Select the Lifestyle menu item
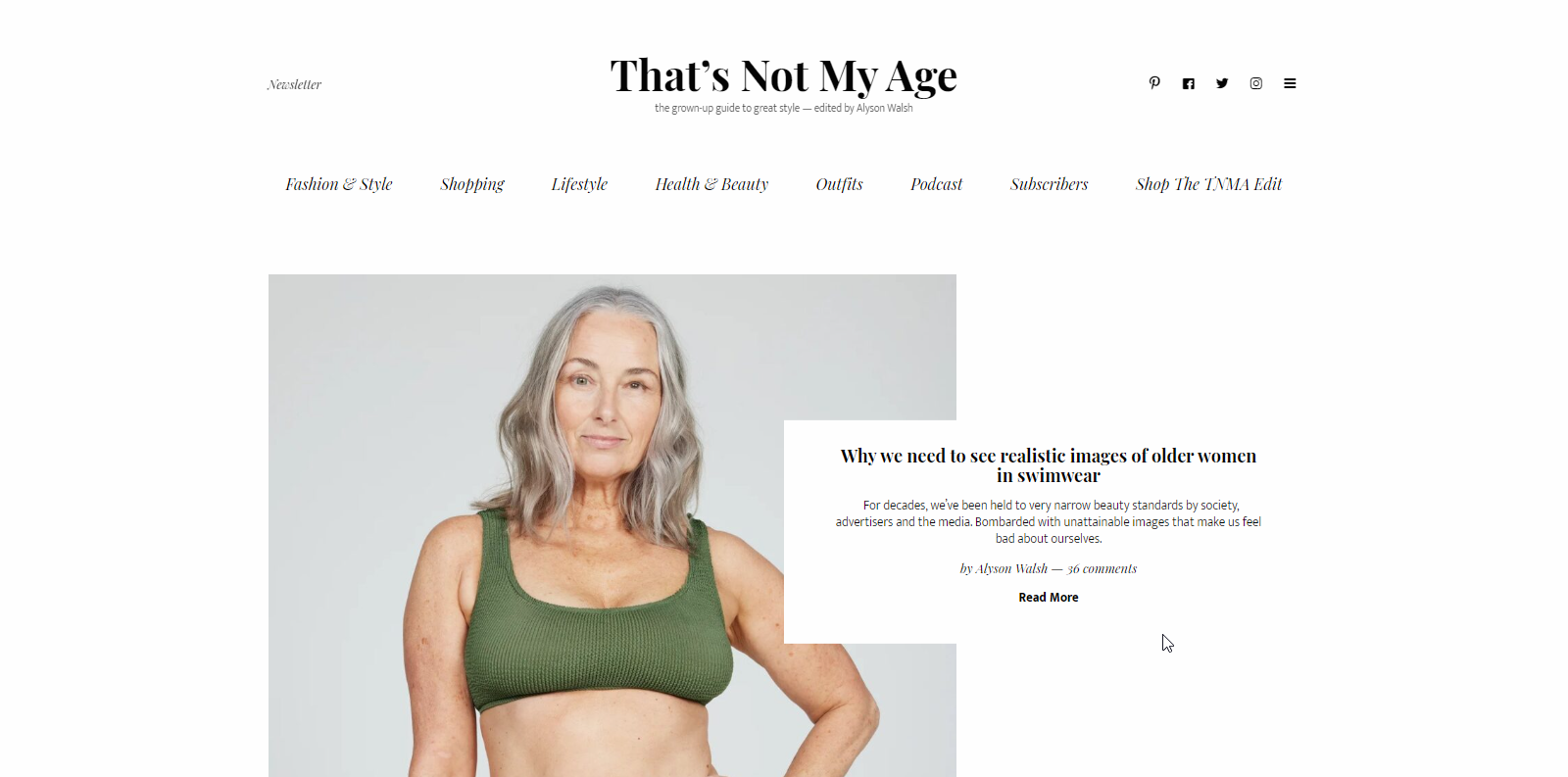 (579, 184)
